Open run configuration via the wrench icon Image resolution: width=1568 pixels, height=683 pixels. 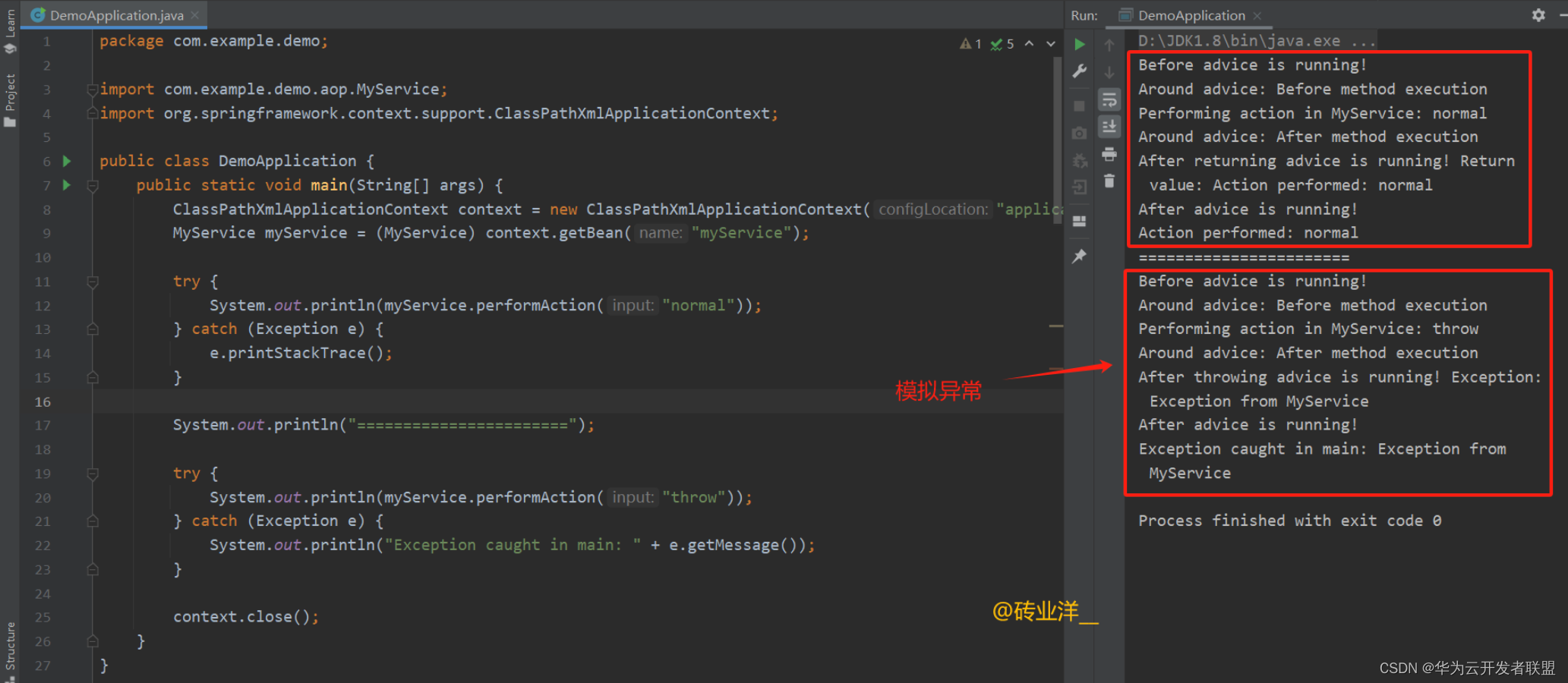pos(1079,71)
